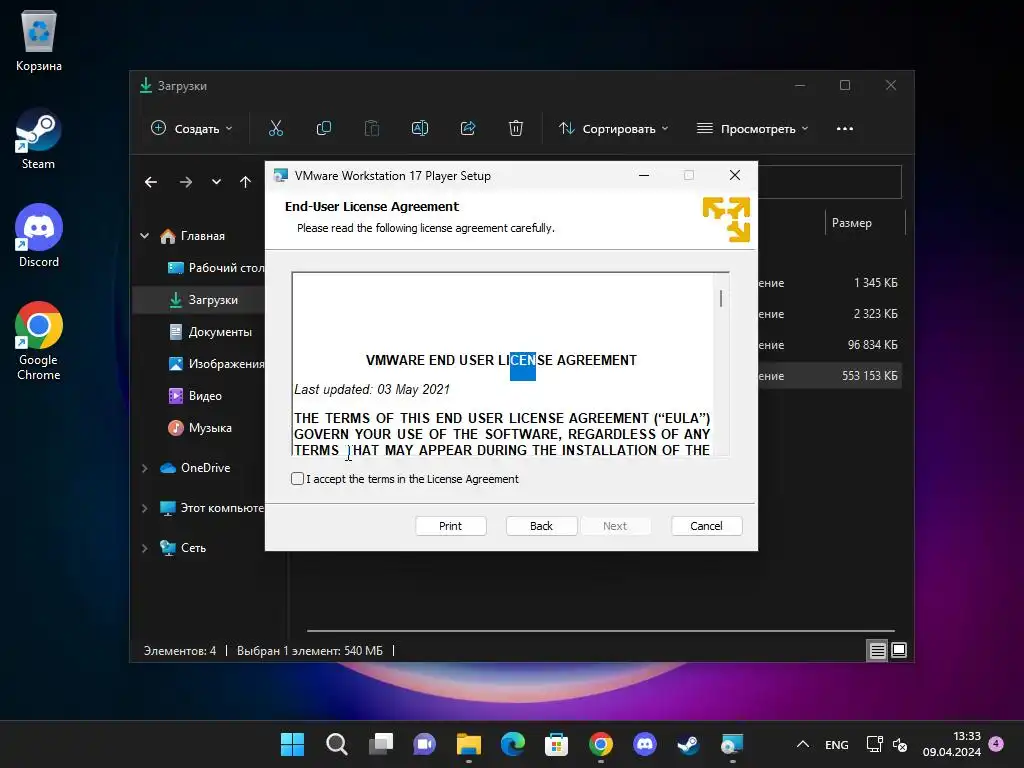
Task: Select the file sized 553 153 КБ
Action: coord(830,376)
